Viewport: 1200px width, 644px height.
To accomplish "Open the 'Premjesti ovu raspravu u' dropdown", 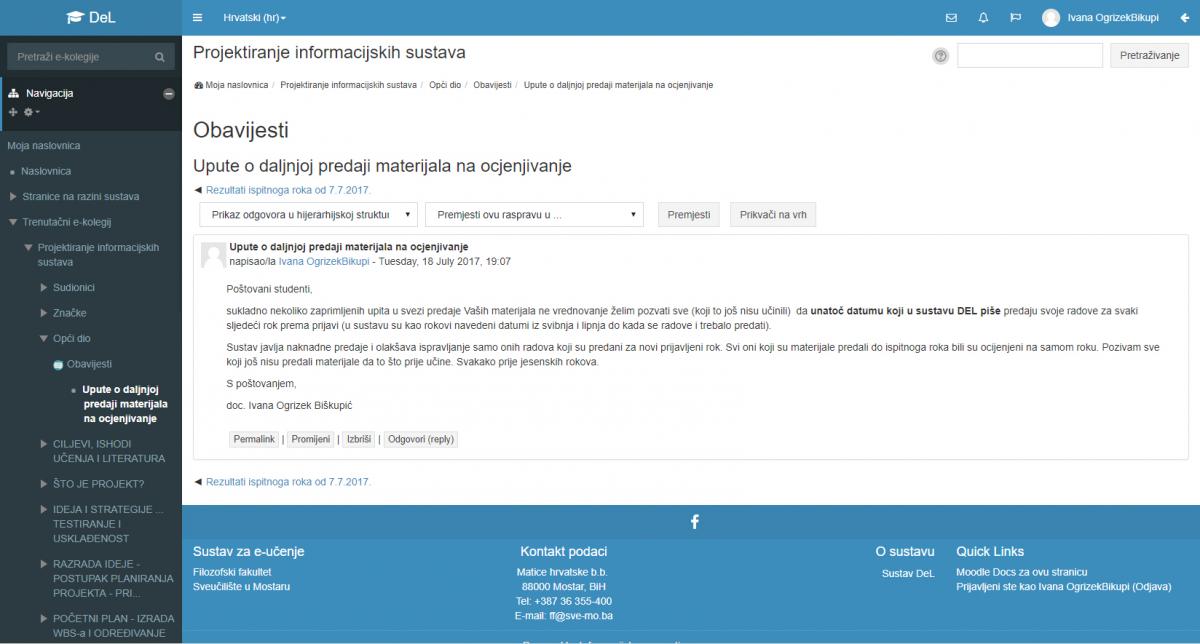I will pos(534,215).
